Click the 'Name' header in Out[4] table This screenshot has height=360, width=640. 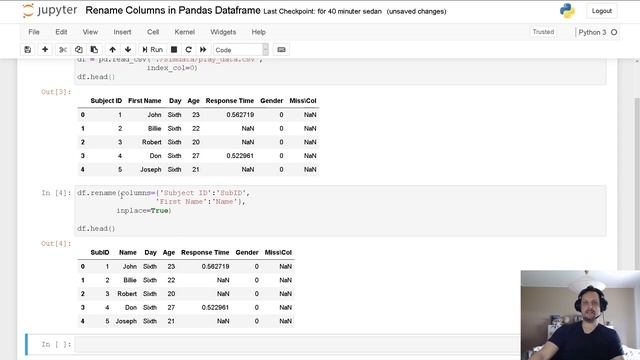[128, 253]
